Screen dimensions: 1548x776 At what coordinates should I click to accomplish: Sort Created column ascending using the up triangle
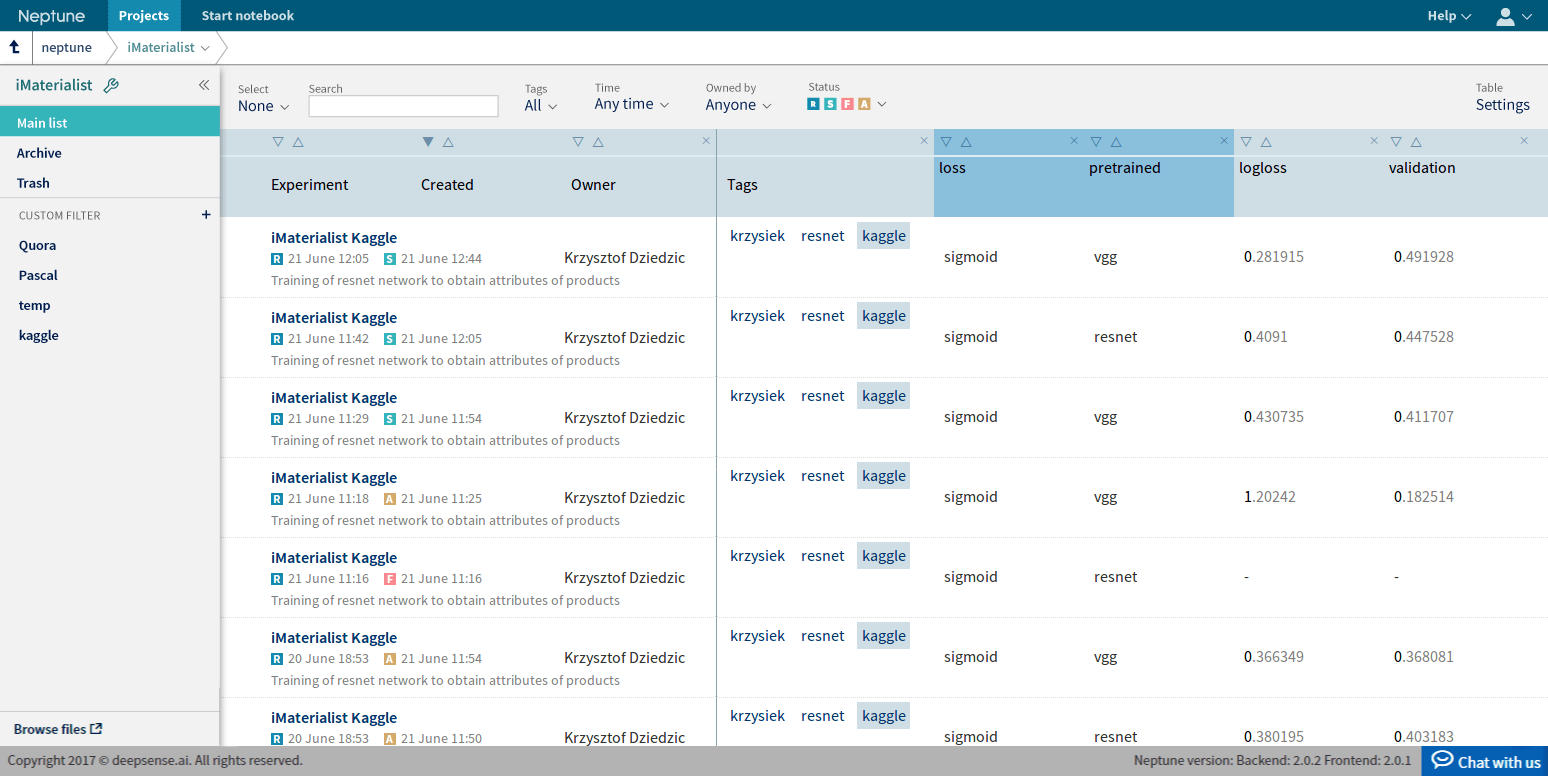448,142
